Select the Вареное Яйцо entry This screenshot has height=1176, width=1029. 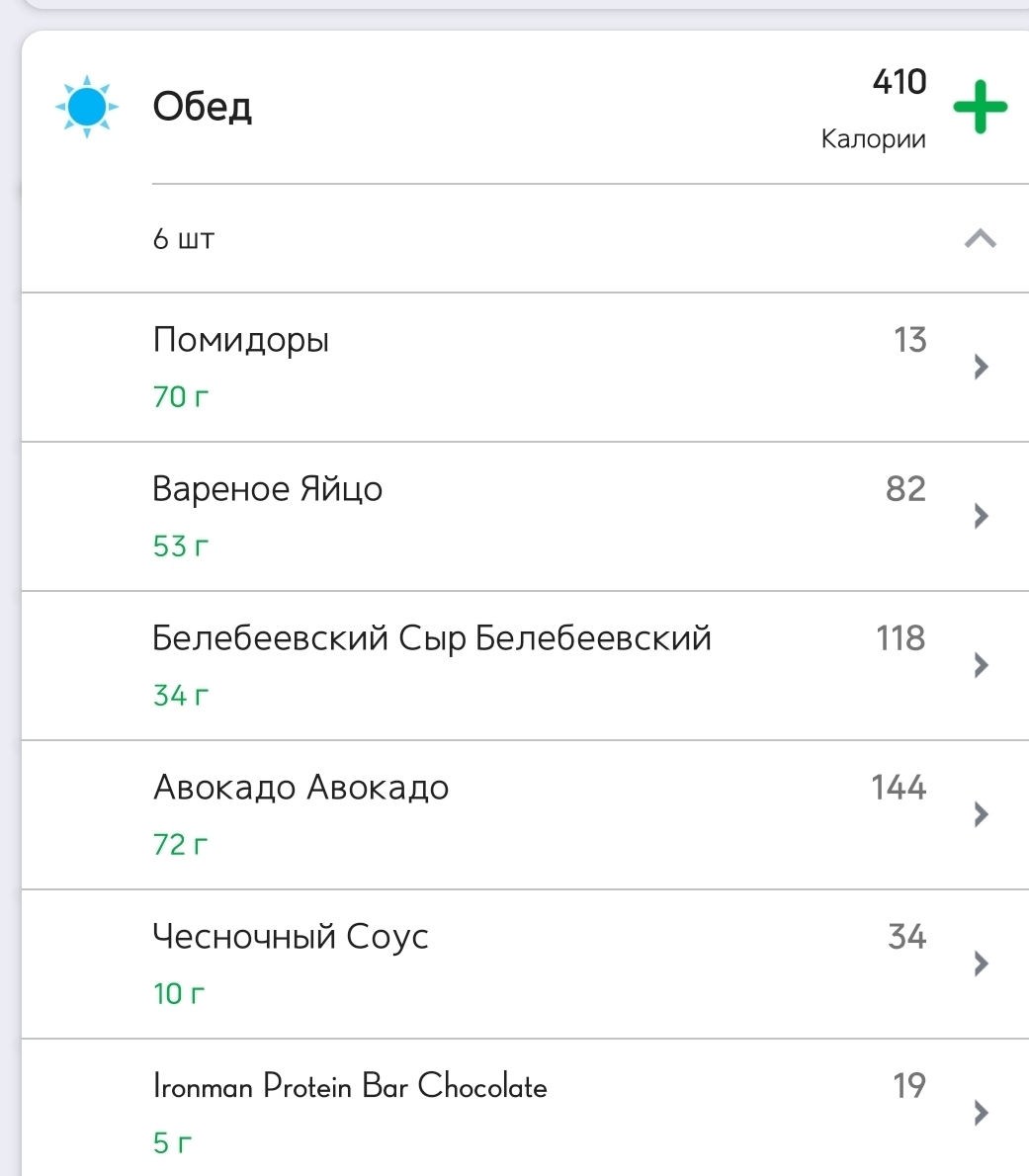pyautogui.click(x=525, y=517)
